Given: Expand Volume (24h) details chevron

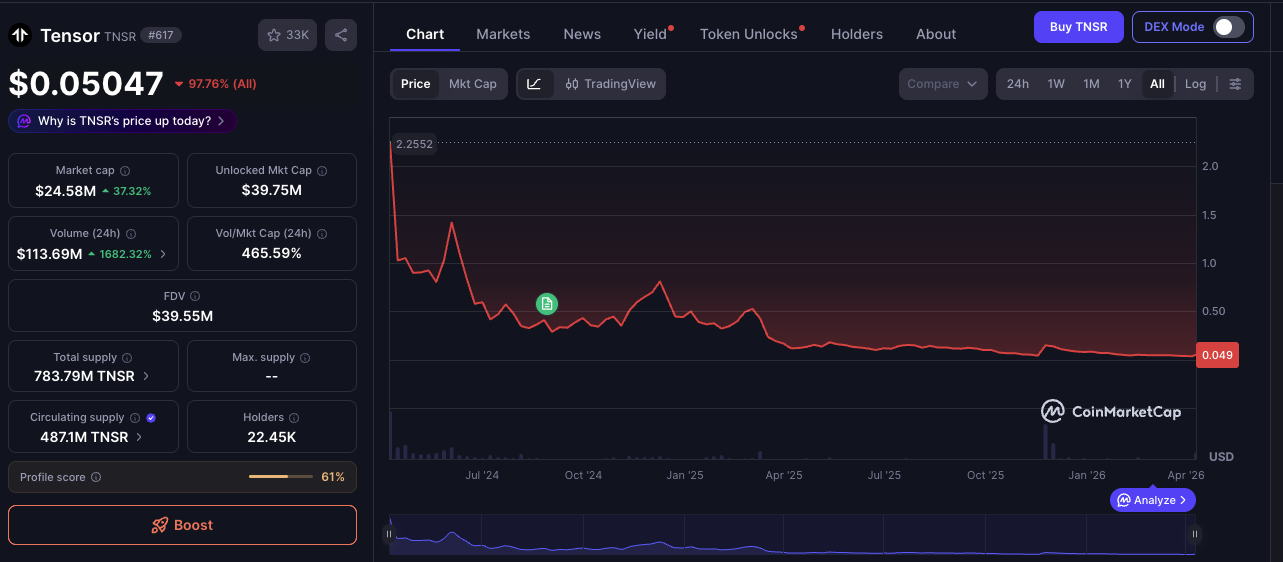Looking at the screenshot, I should (x=163, y=254).
